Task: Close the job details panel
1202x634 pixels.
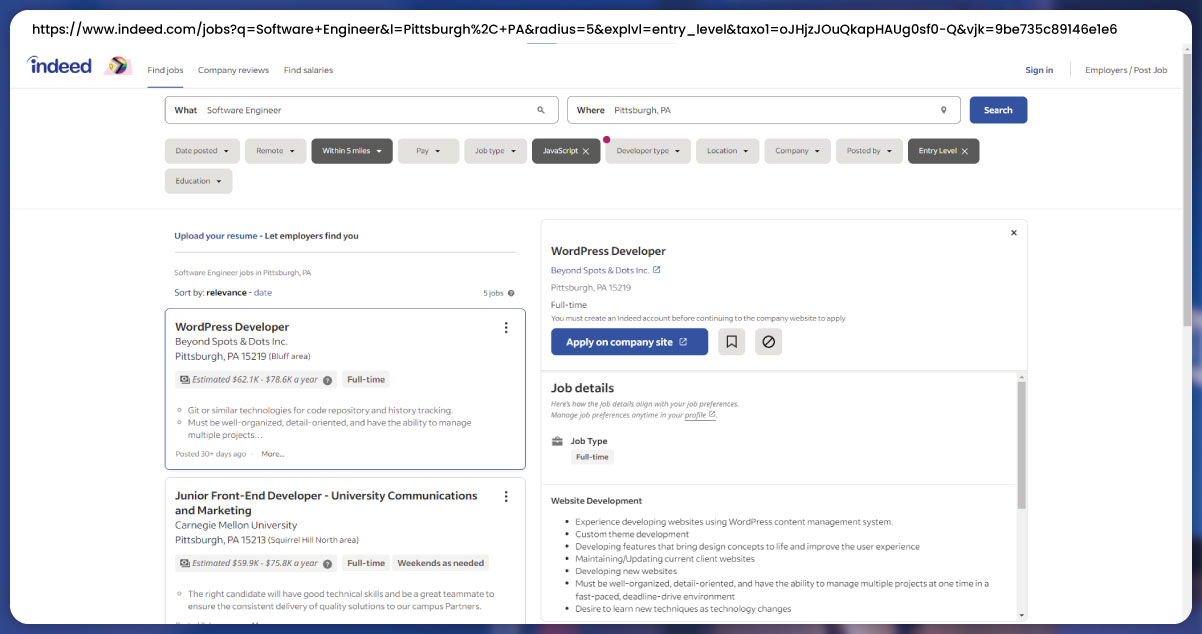Action: 1013,232
